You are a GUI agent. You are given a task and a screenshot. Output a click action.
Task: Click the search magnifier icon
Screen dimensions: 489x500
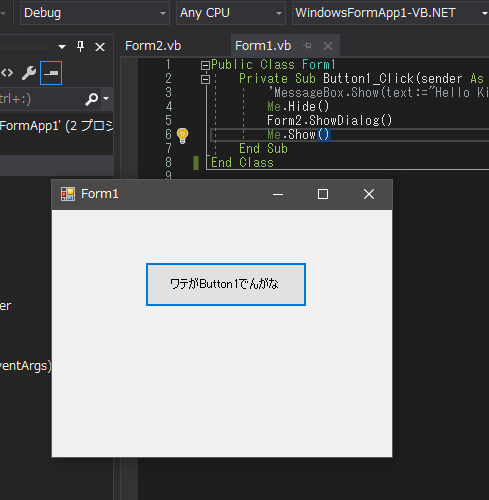[91, 99]
